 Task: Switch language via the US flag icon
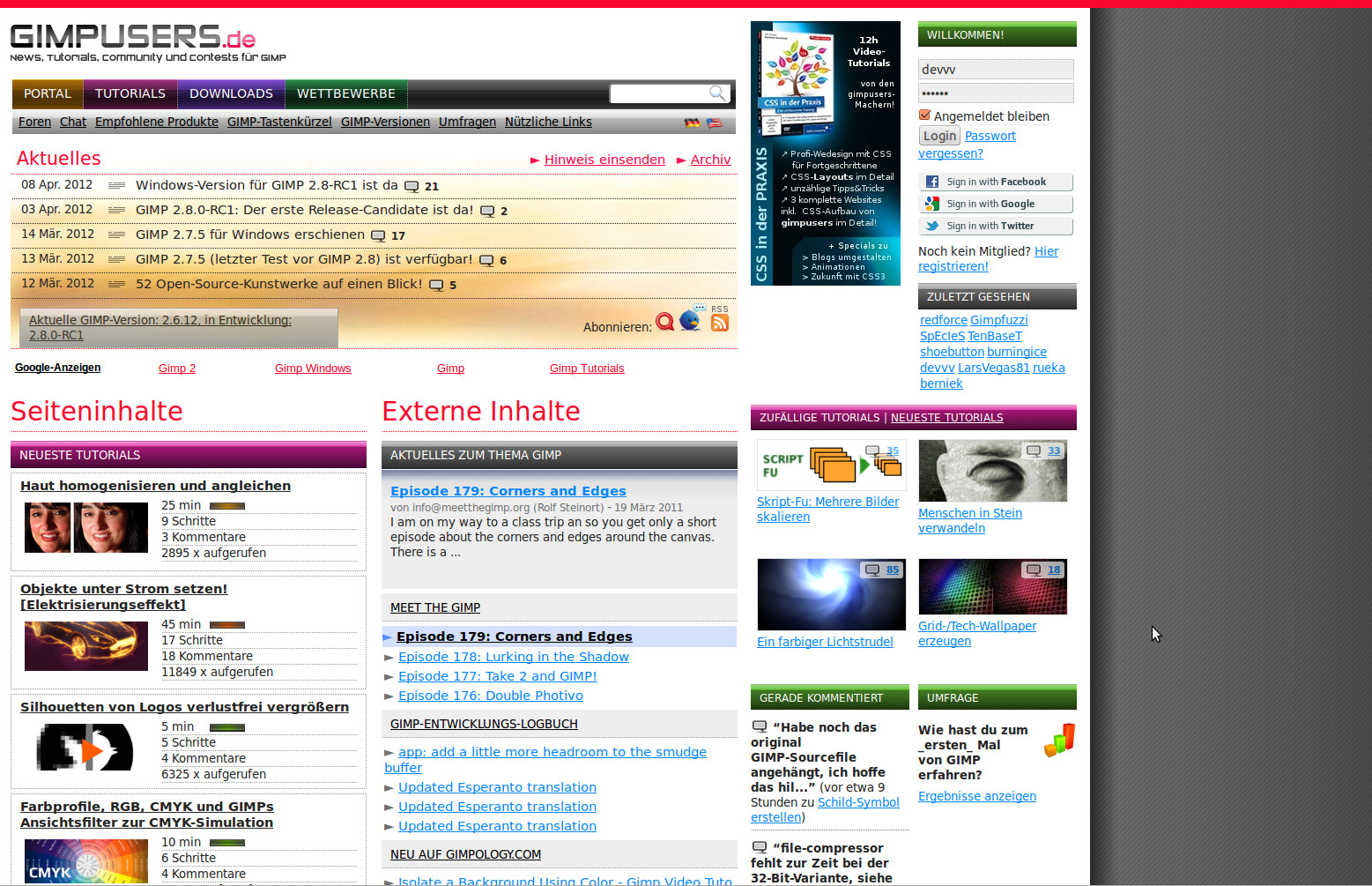(714, 123)
